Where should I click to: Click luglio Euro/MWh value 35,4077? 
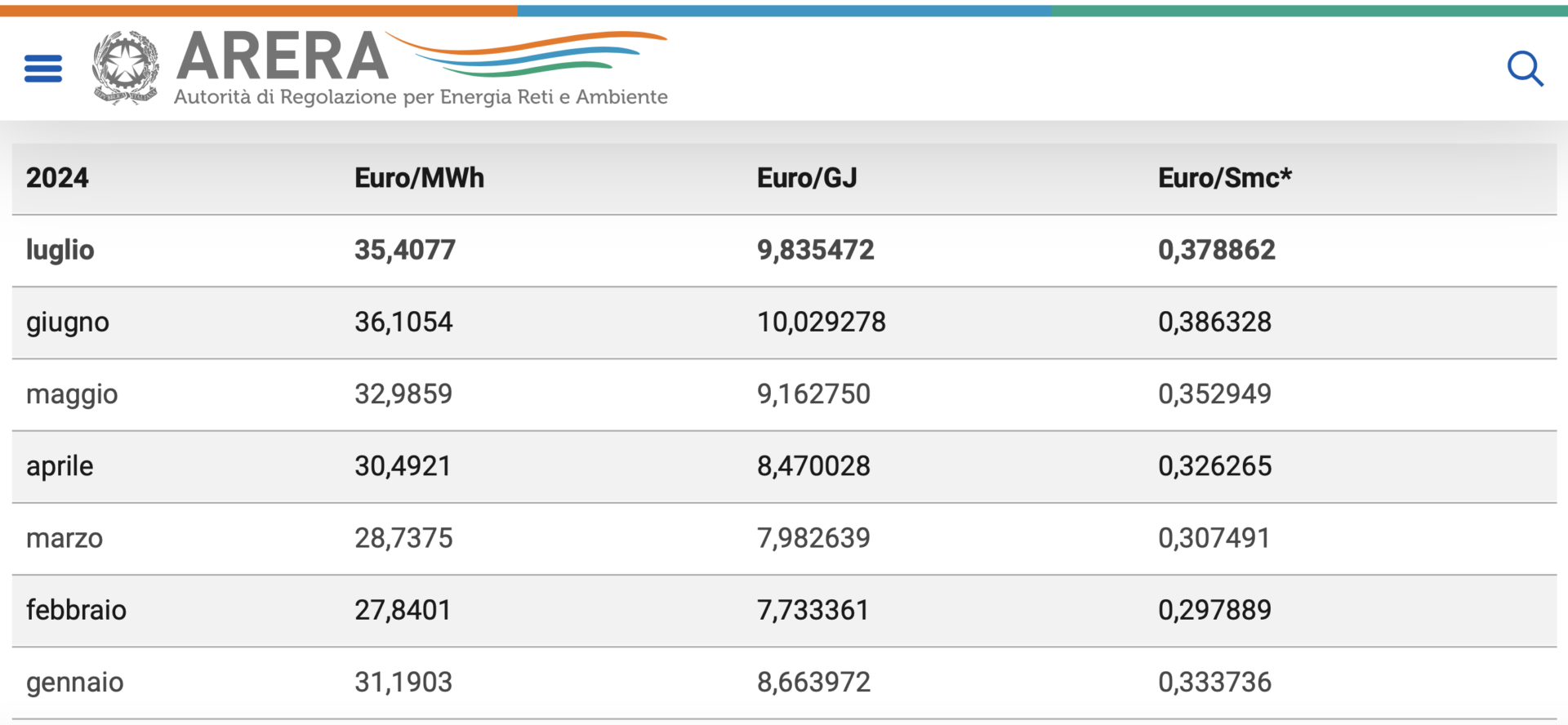(405, 250)
